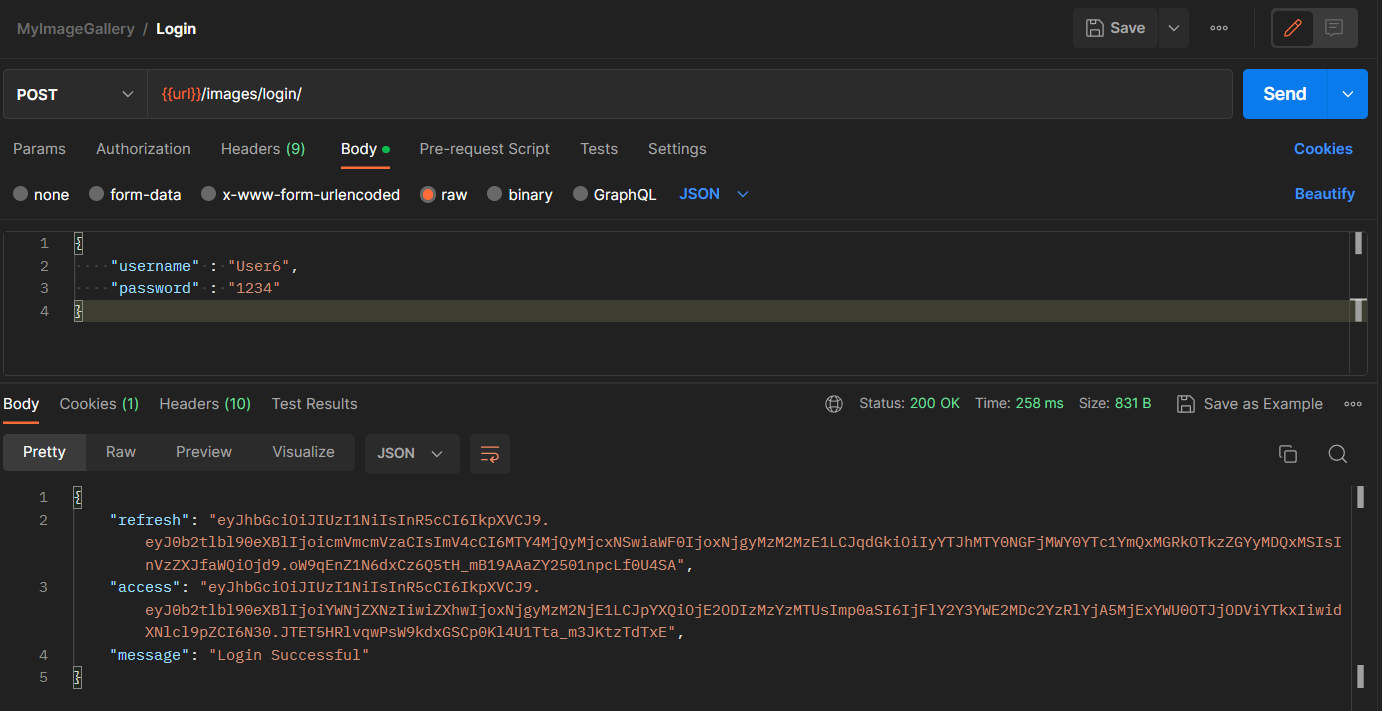Open the Tests tab
Screen dimensions: 1382x711
[x=599, y=149]
